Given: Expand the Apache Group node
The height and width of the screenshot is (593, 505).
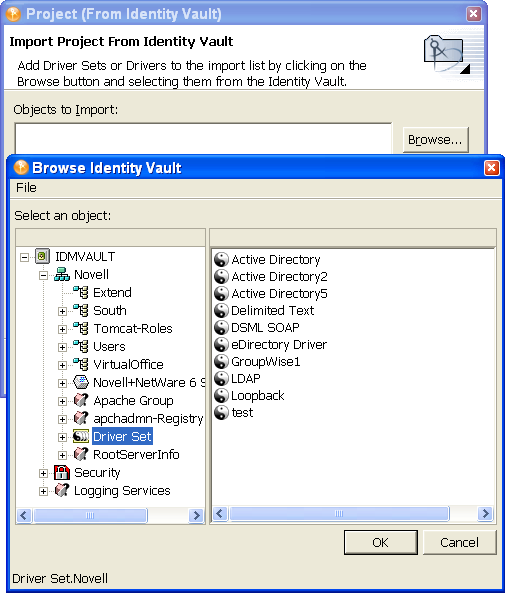Looking at the screenshot, I should (62, 401).
